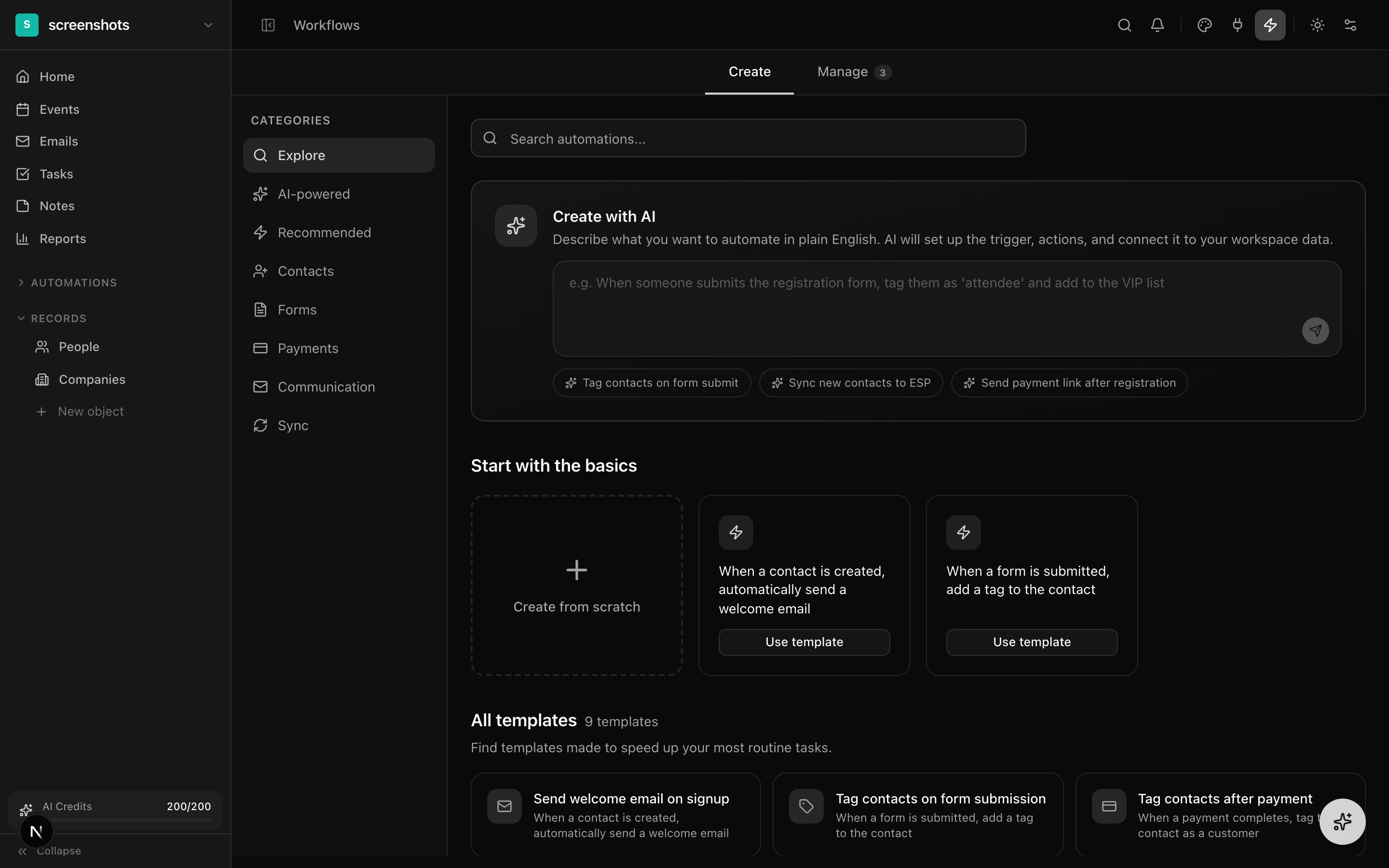Select the AI-powered category
This screenshot has height=868, width=1389.
point(313,194)
